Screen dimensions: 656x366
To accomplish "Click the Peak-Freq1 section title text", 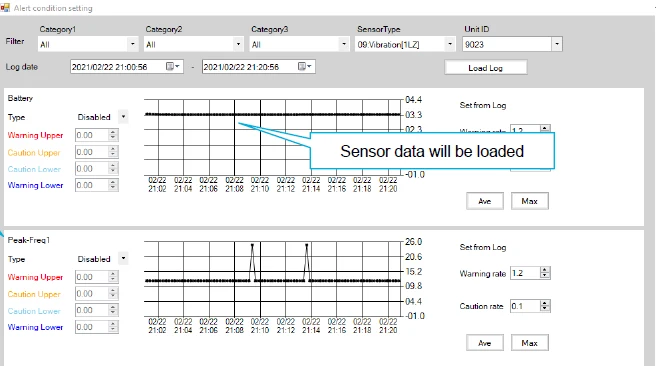I will coord(28,240).
